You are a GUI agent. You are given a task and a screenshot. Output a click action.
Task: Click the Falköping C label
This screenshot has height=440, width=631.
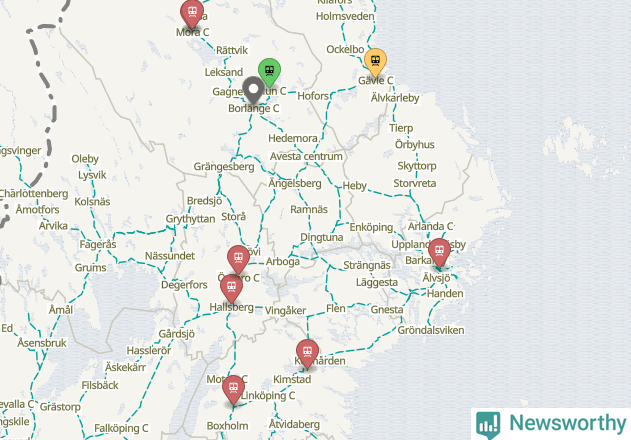(121, 428)
